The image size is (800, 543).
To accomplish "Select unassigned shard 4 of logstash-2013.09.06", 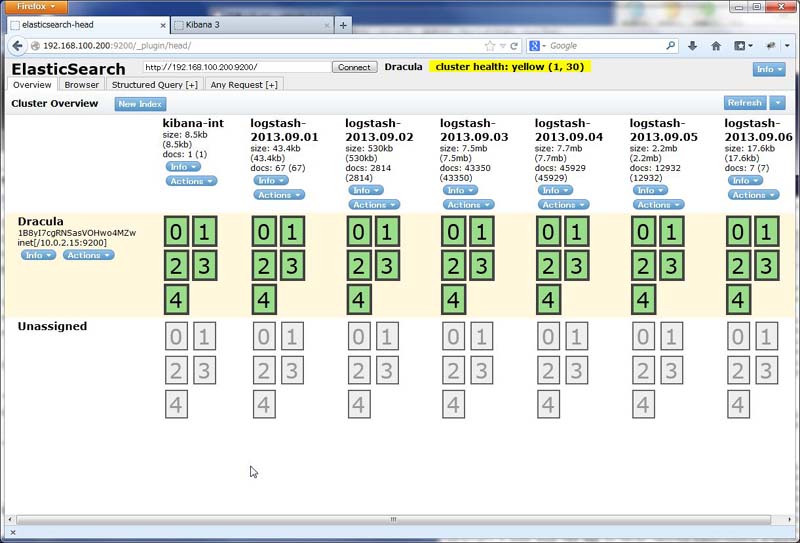I will 738,404.
